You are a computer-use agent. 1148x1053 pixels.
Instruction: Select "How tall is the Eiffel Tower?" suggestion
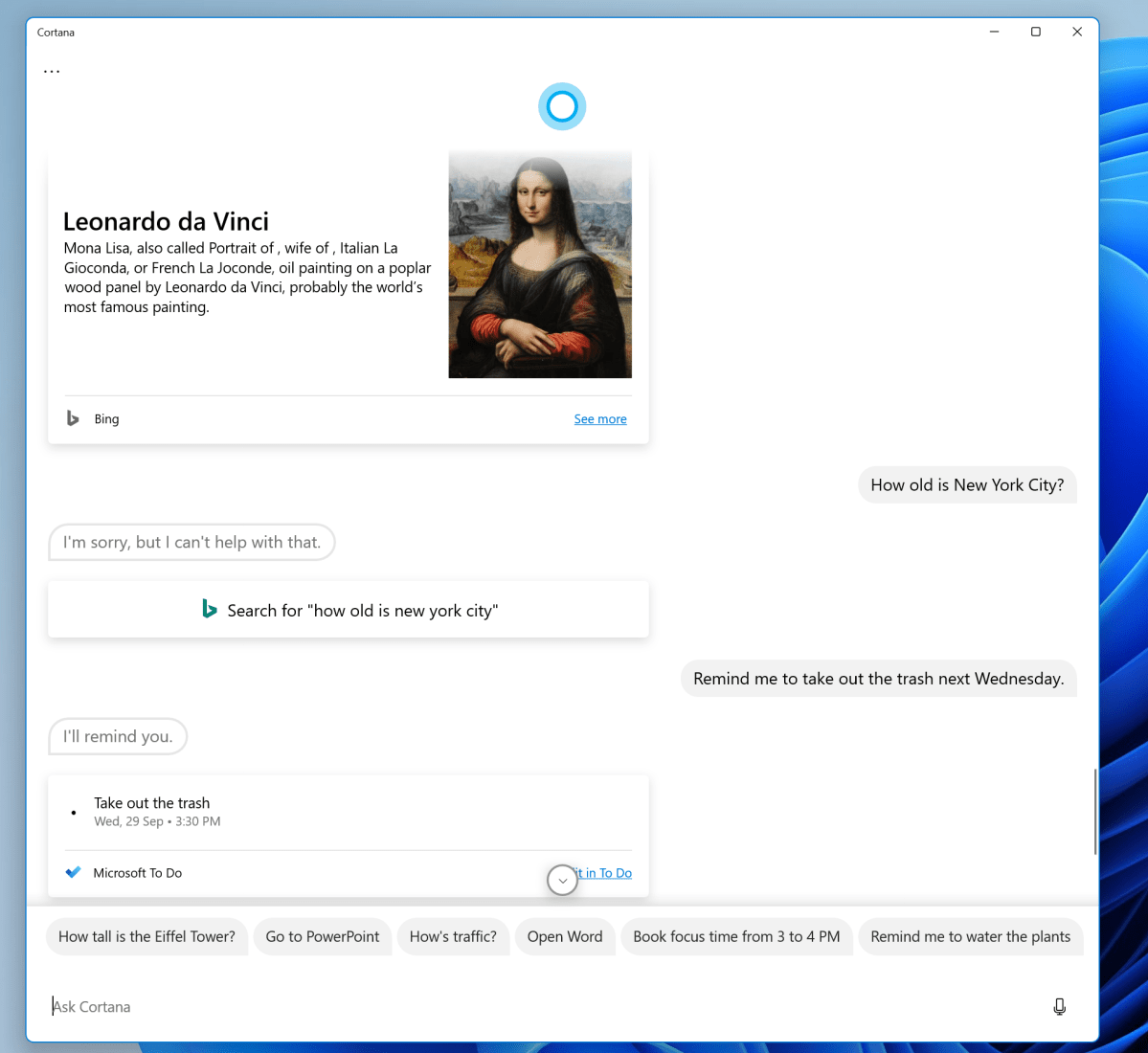point(146,936)
